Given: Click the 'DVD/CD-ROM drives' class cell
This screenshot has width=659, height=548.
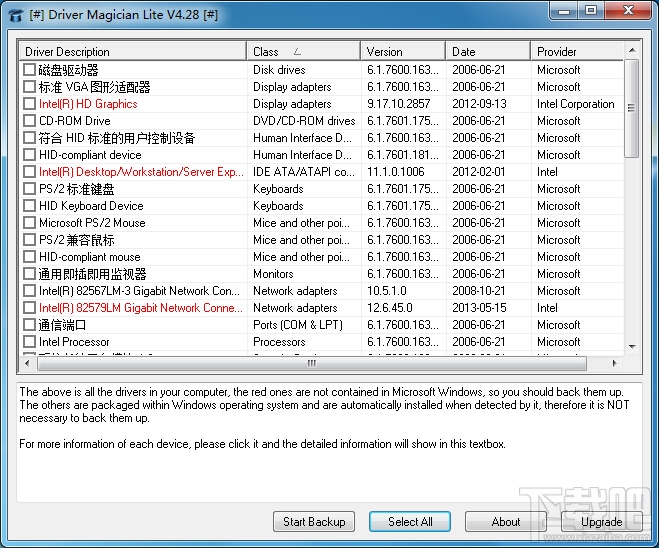Looking at the screenshot, I should point(304,121).
